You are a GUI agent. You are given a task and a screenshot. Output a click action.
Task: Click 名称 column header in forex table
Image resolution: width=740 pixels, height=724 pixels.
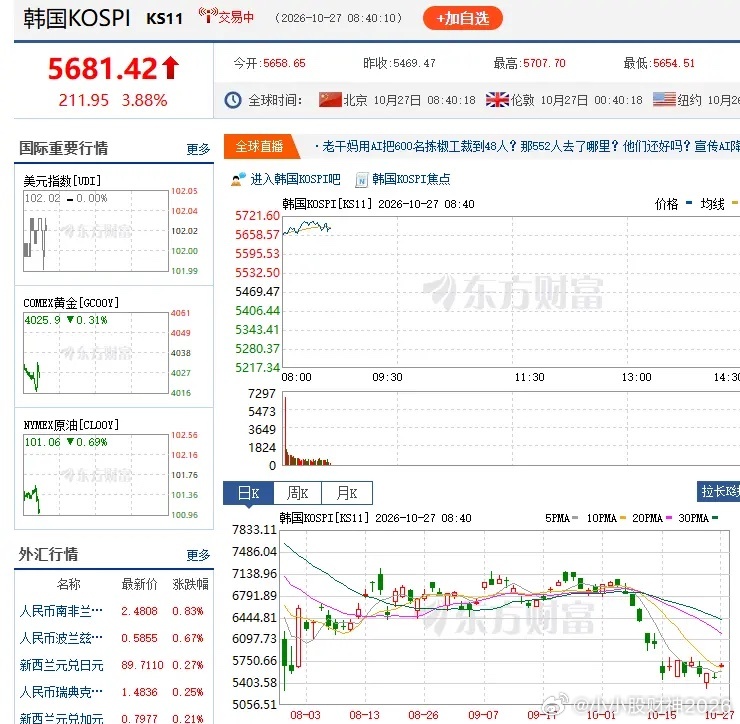(68, 584)
